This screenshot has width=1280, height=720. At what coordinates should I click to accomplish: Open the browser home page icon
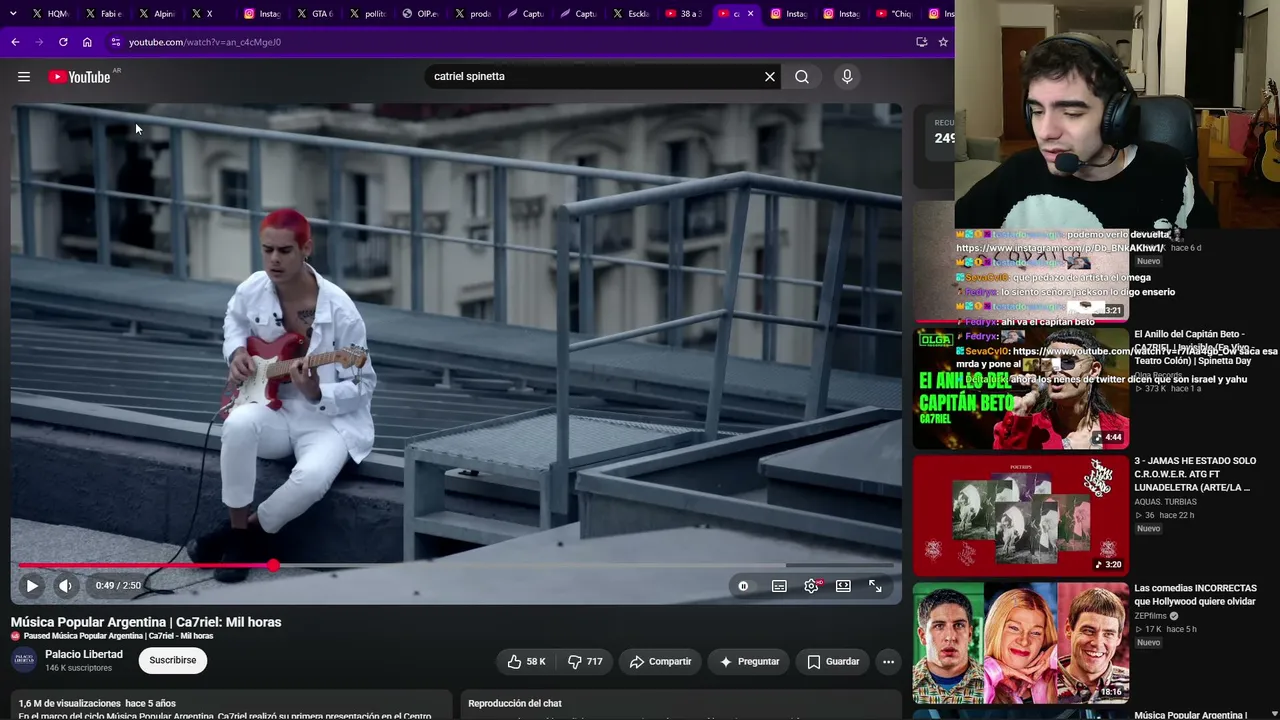pyautogui.click(x=87, y=42)
